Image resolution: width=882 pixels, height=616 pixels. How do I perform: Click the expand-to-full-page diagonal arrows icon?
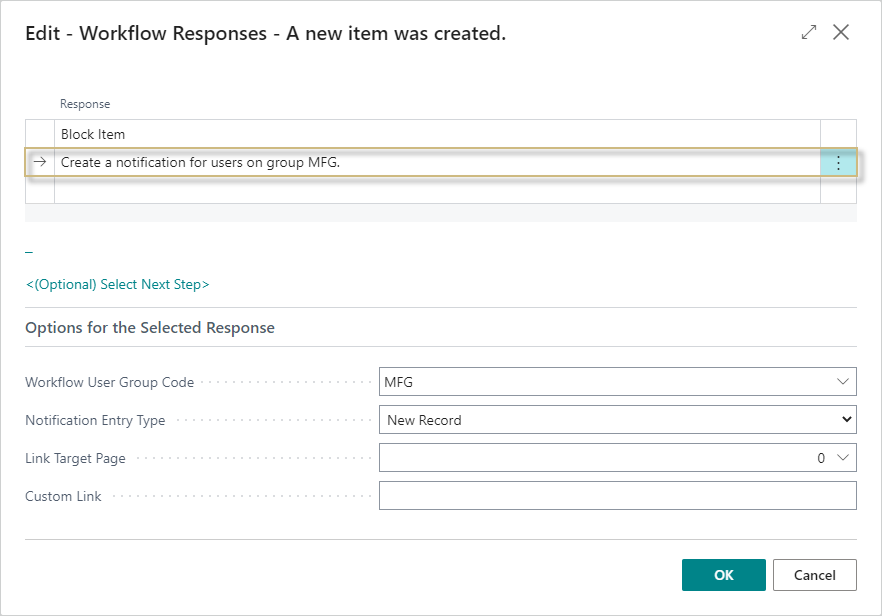click(808, 32)
